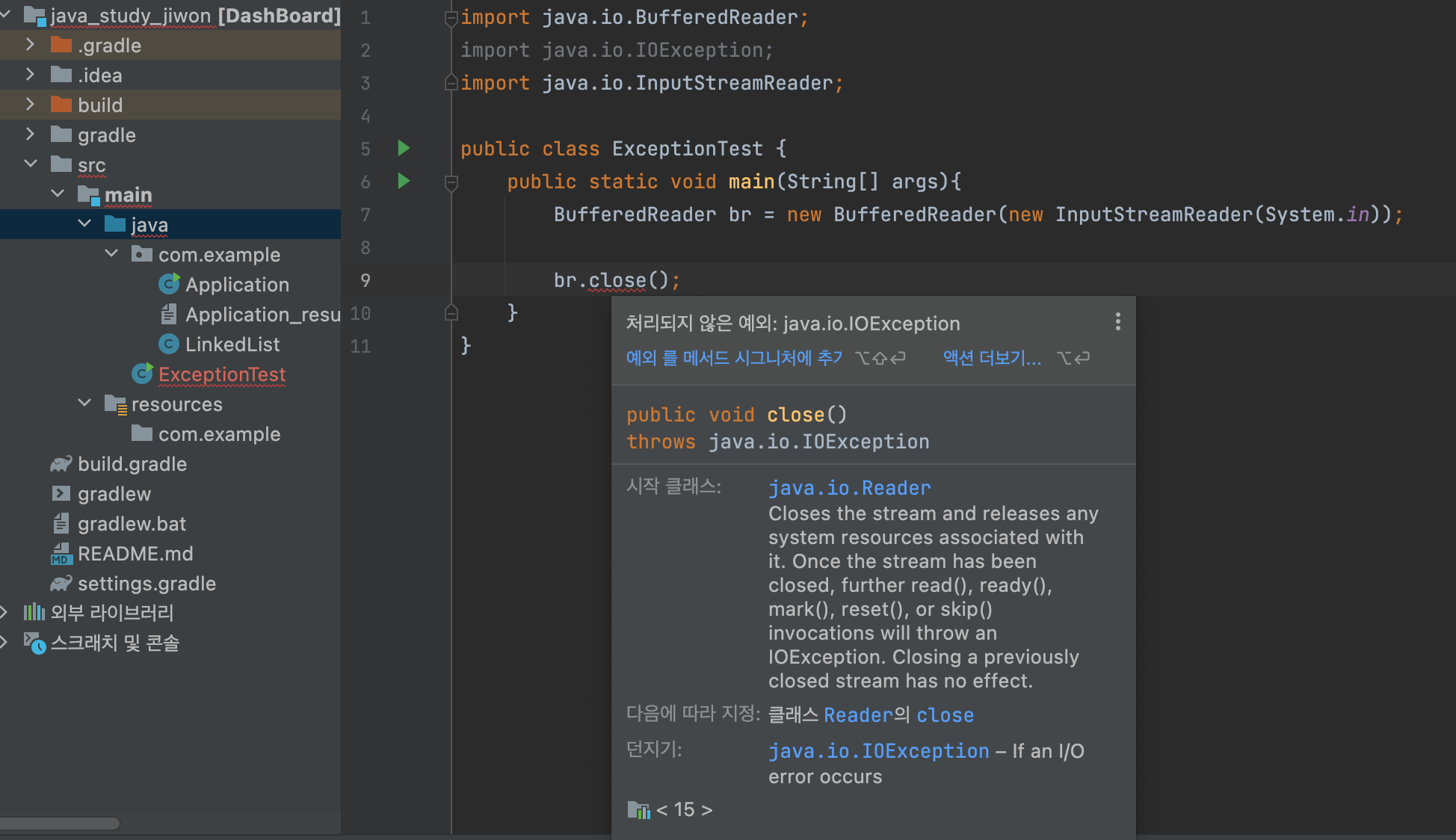Open the close method link
The width and height of the screenshot is (1456, 840).
point(946,715)
